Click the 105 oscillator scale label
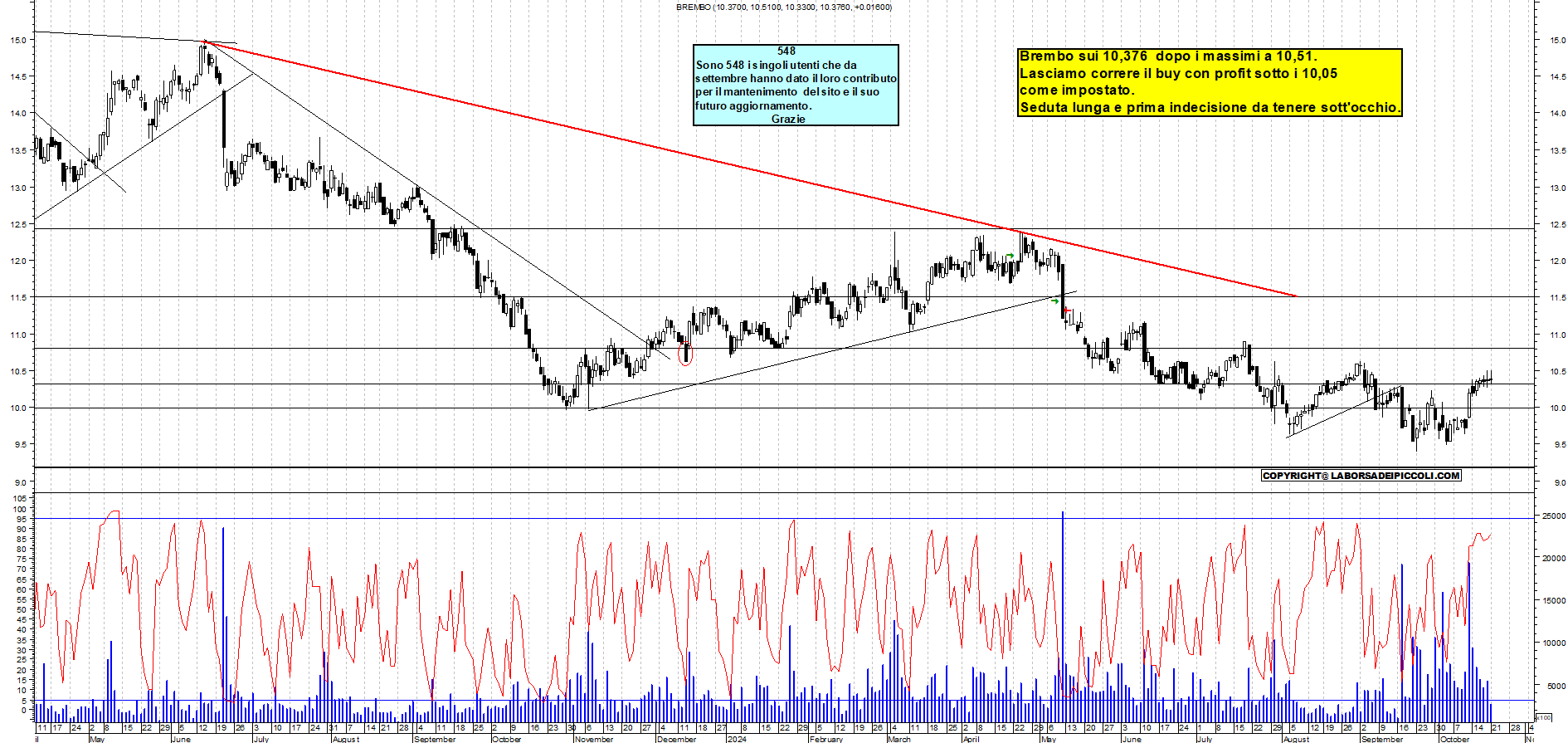The width and height of the screenshot is (1568, 743). click(21, 499)
